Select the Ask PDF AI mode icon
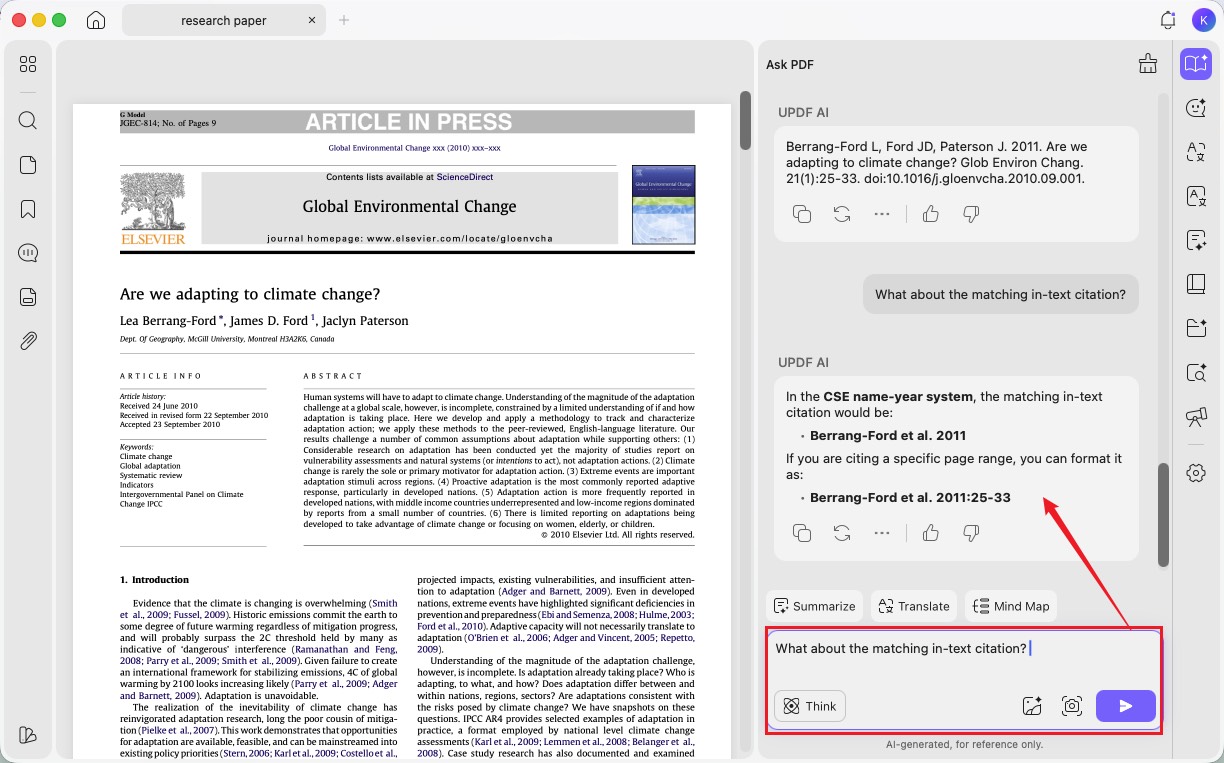This screenshot has width=1224, height=763. pos(1196,64)
